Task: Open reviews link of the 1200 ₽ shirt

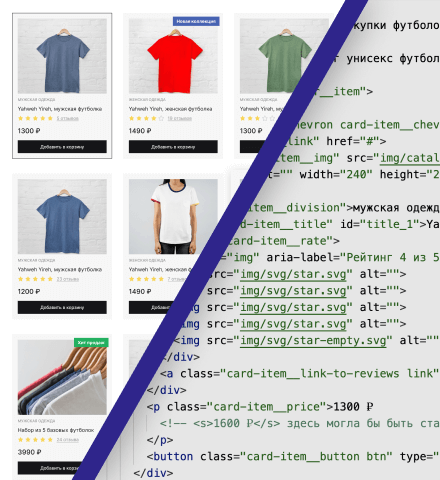Action: click(68, 279)
